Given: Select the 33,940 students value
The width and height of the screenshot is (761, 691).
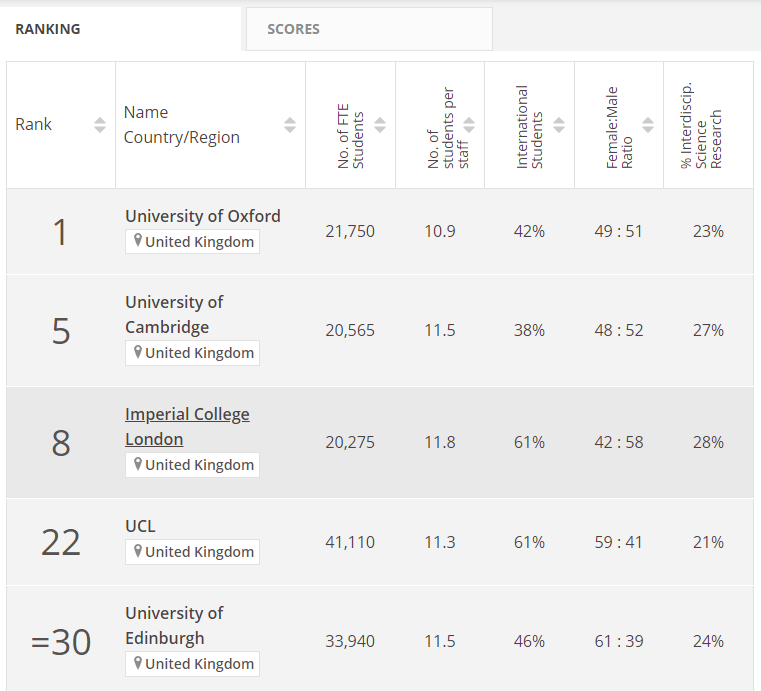Looking at the screenshot, I should pos(350,642).
